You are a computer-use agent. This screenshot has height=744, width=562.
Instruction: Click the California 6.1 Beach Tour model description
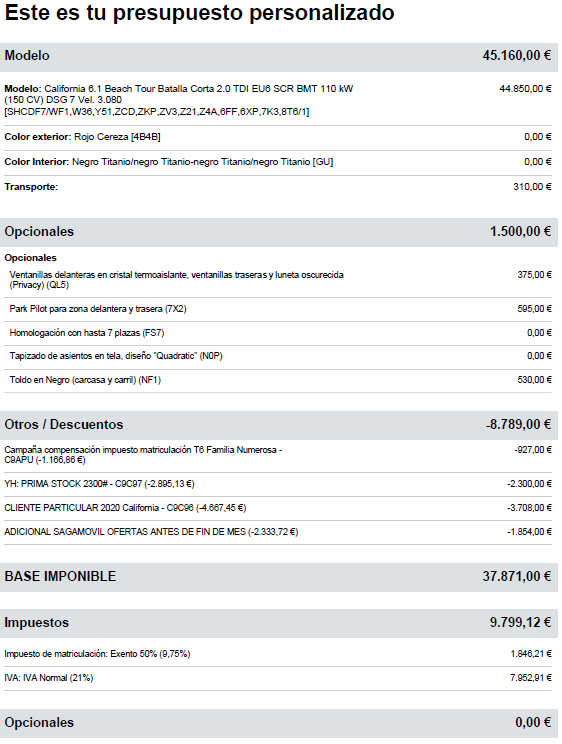coord(178,100)
